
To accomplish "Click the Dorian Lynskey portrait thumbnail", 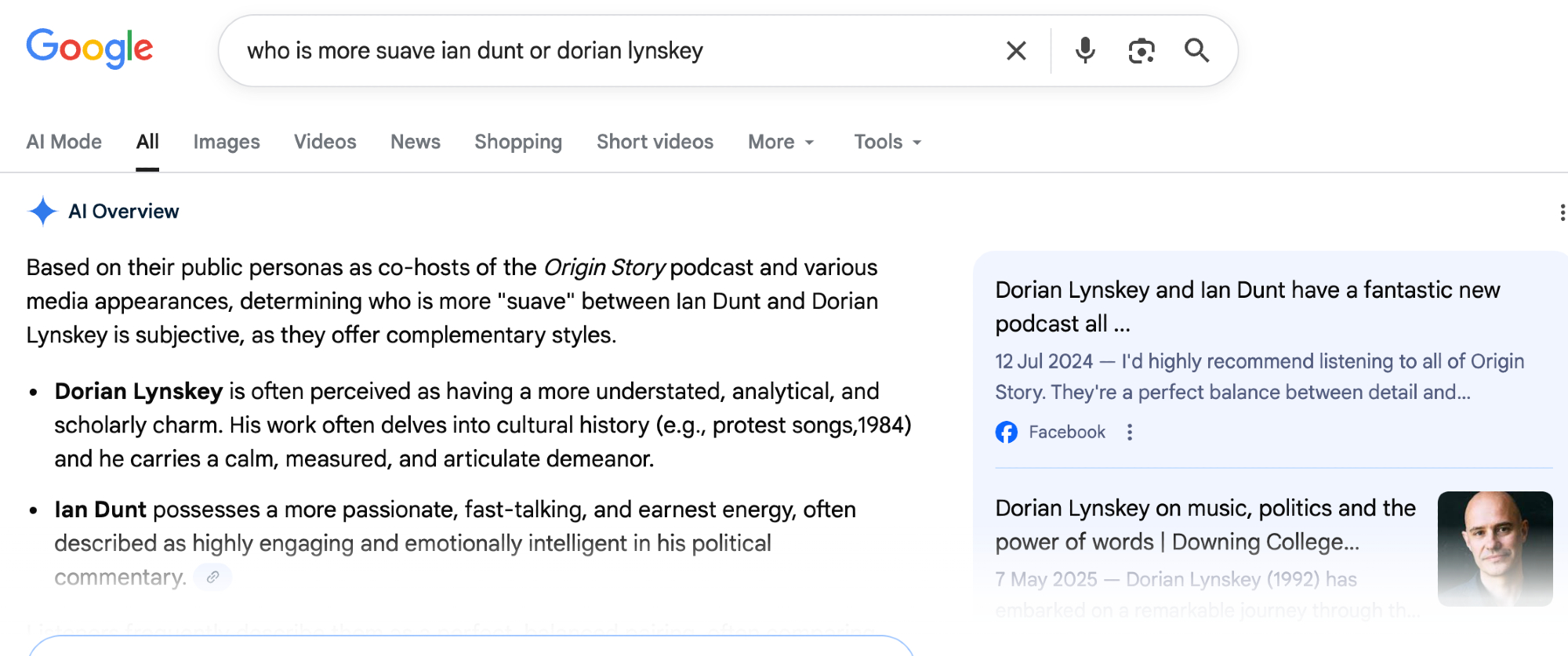I will 1494,549.
